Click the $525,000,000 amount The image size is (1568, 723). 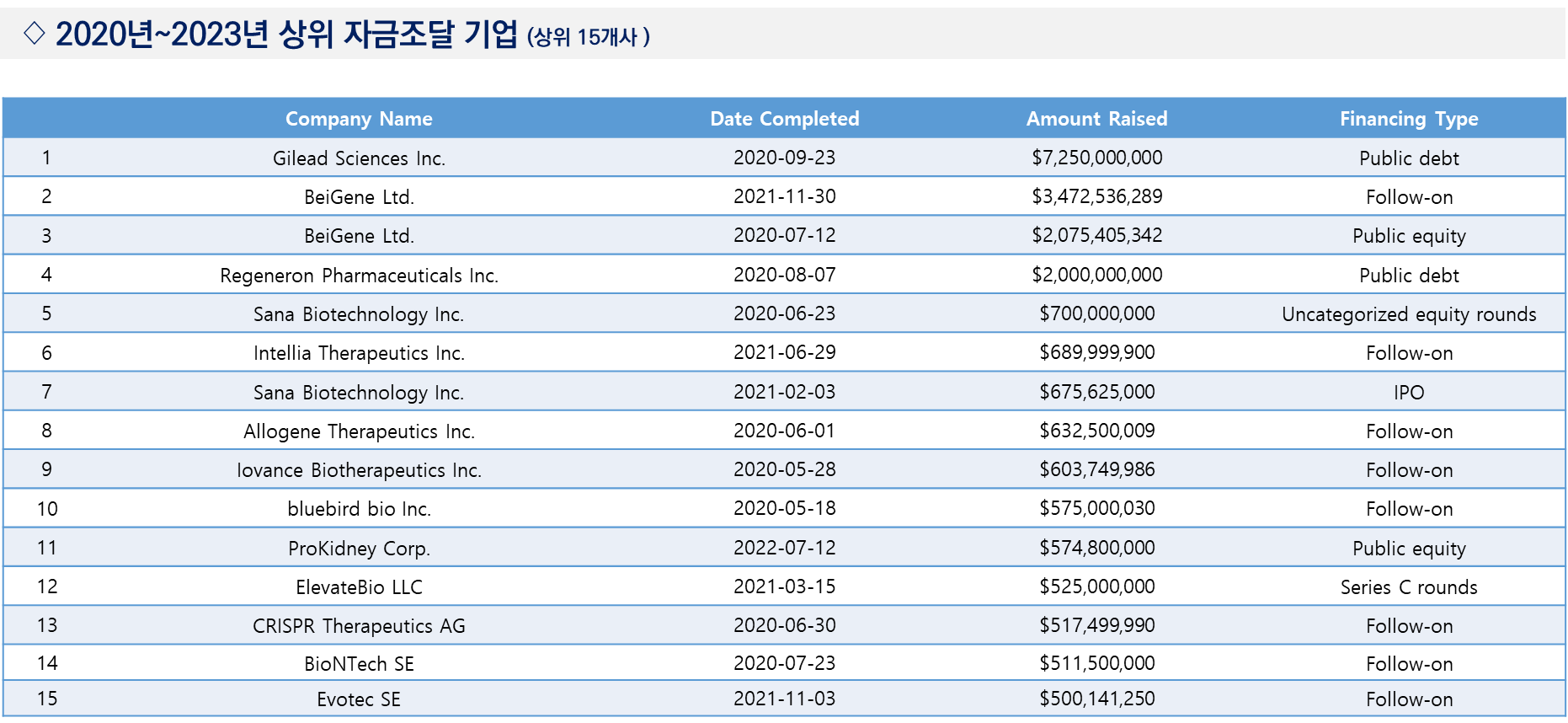(x=1096, y=586)
